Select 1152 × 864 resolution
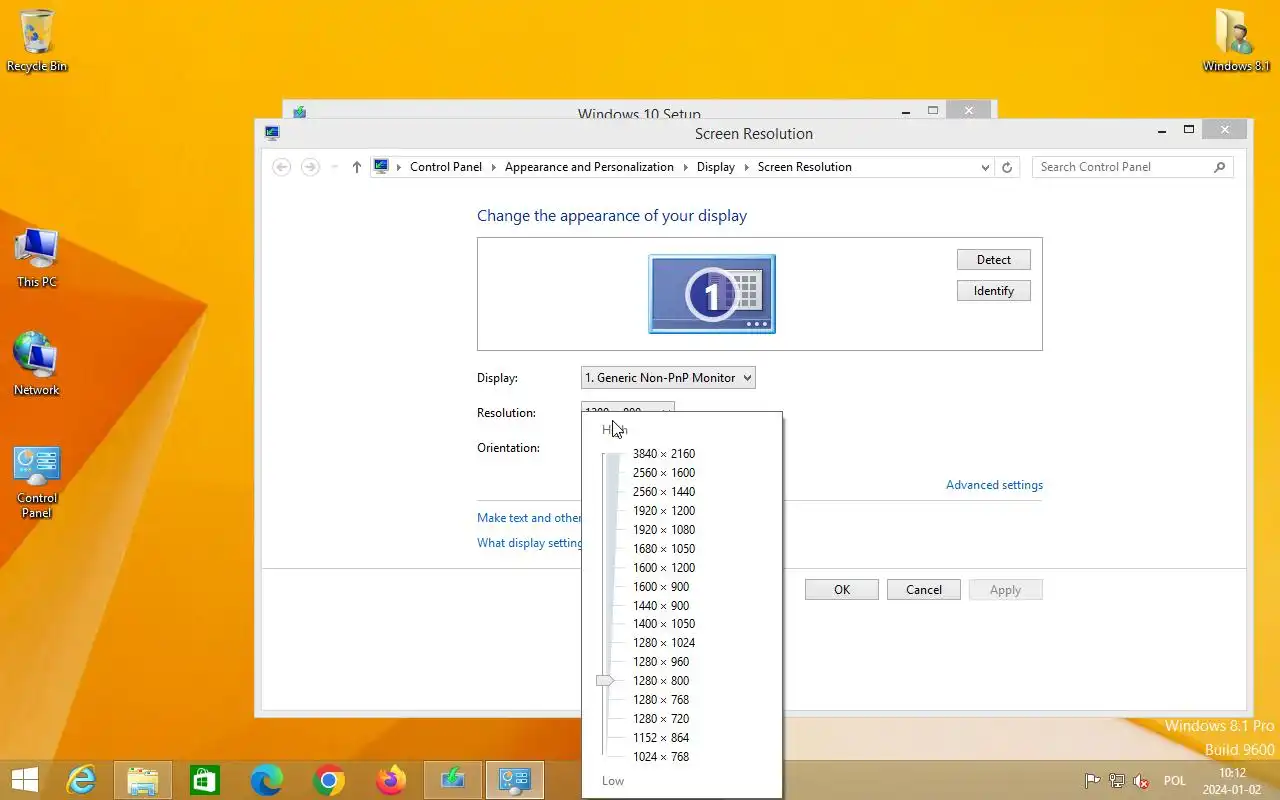Screen dimensions: 1280x800 [x=661, y=738]
